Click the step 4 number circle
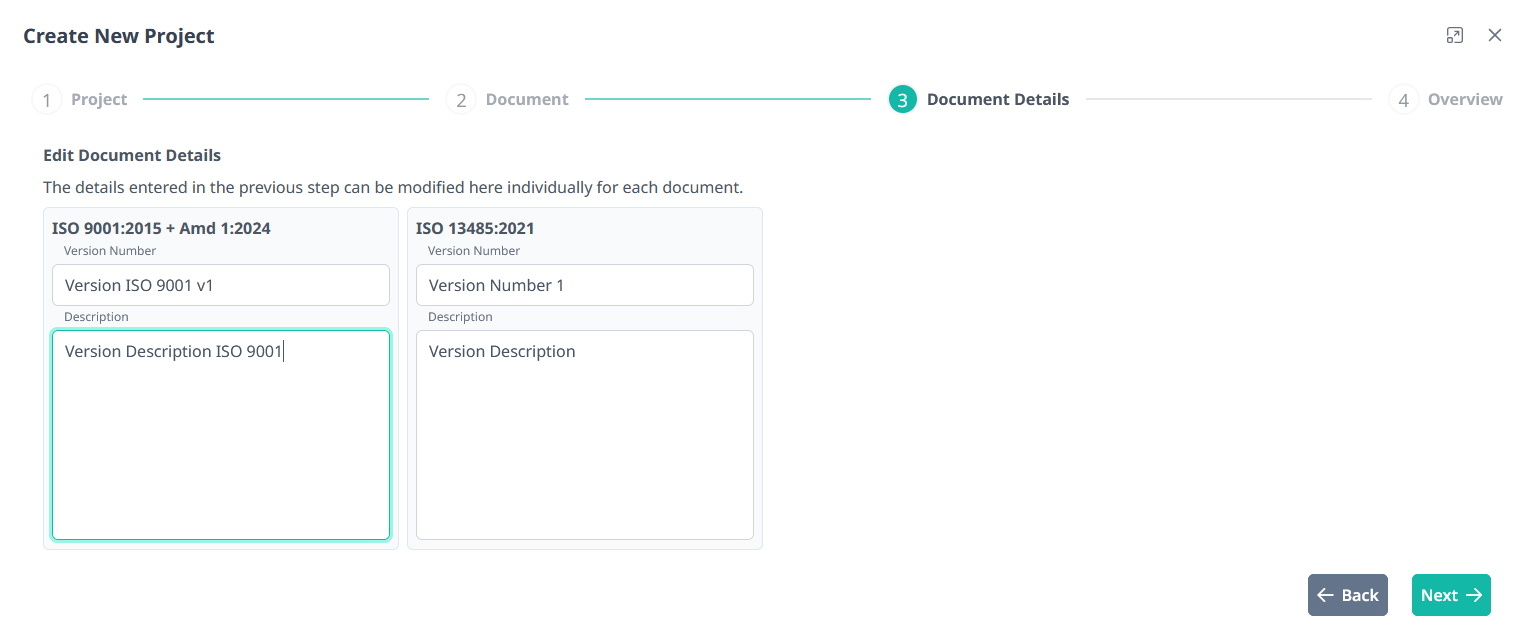The width and height of the screenshot is (1532, 631). point(1403,100)
